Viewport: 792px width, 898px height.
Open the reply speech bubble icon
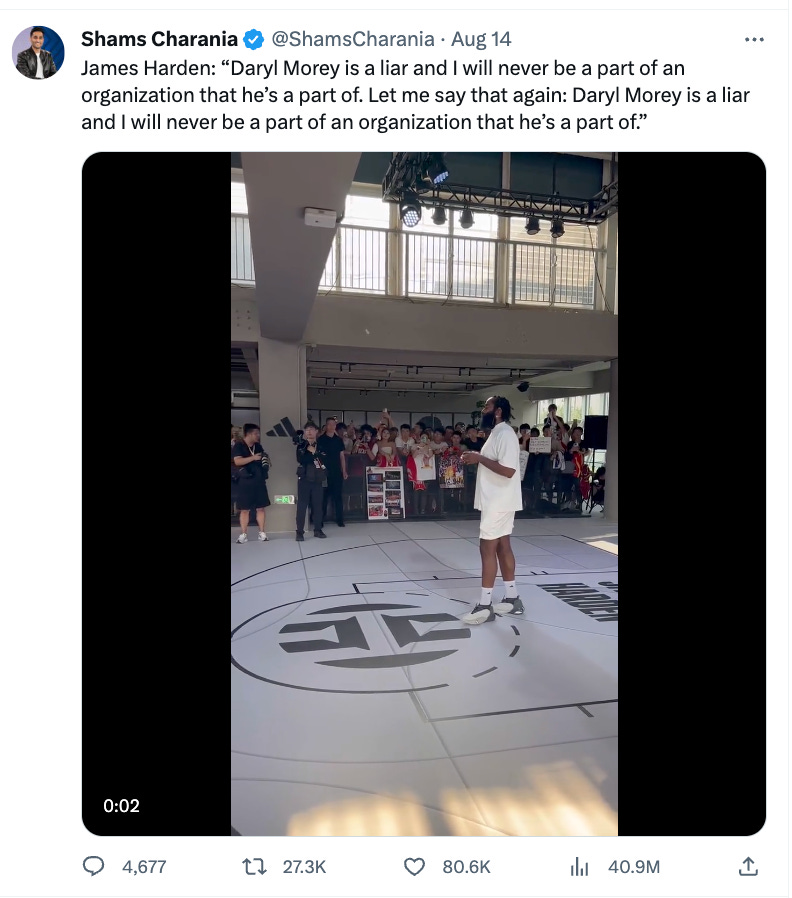94,866
